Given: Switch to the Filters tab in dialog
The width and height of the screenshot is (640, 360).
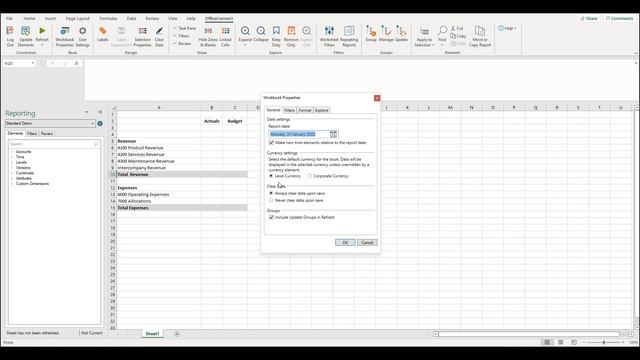Looking at the screenshot, I should coord(289,110).
